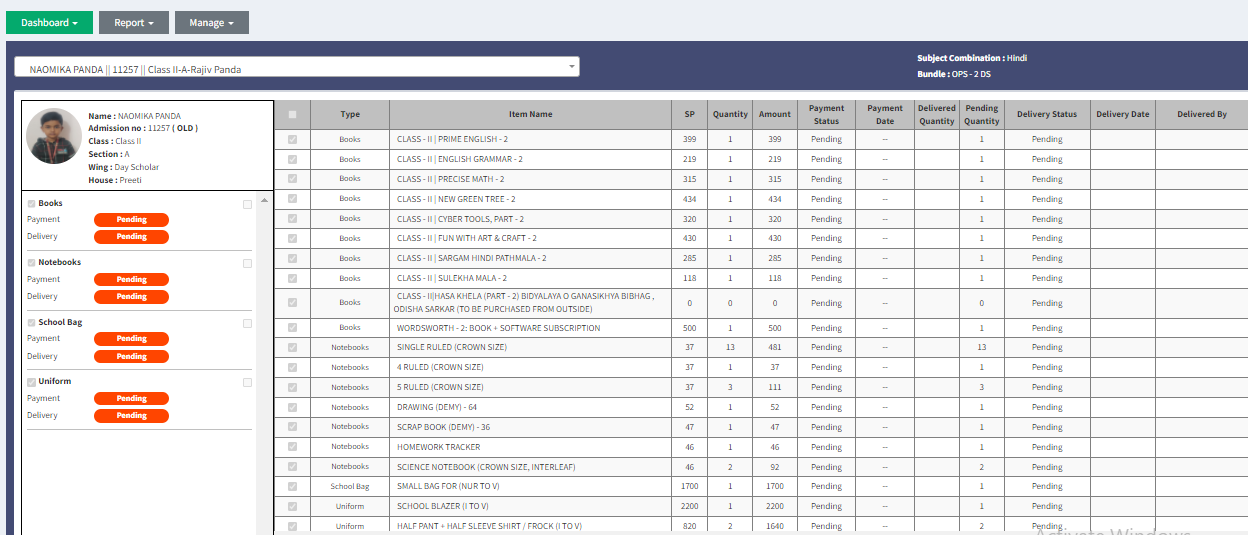Click the student profile photo
Viewport: 1248px width, 535px height.
point(54,136)
